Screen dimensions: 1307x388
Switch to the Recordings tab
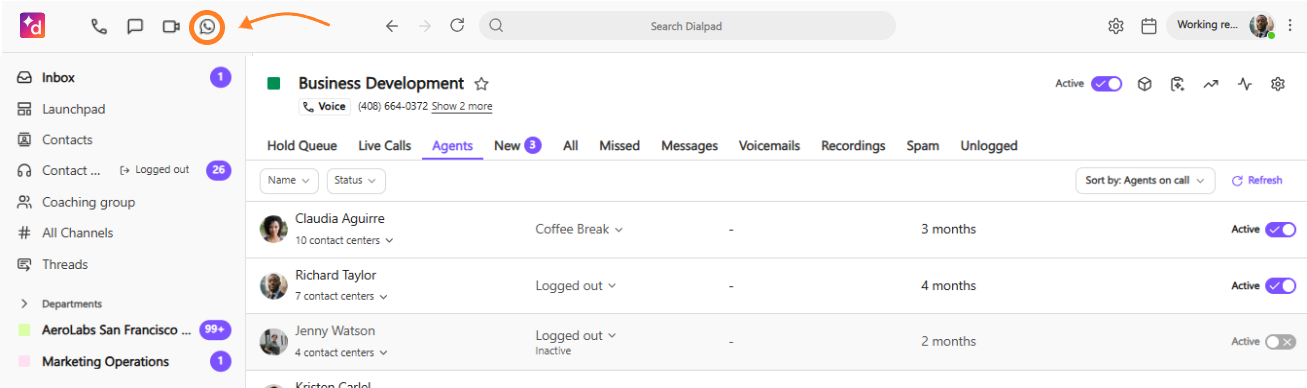click(x=853, y=146)
